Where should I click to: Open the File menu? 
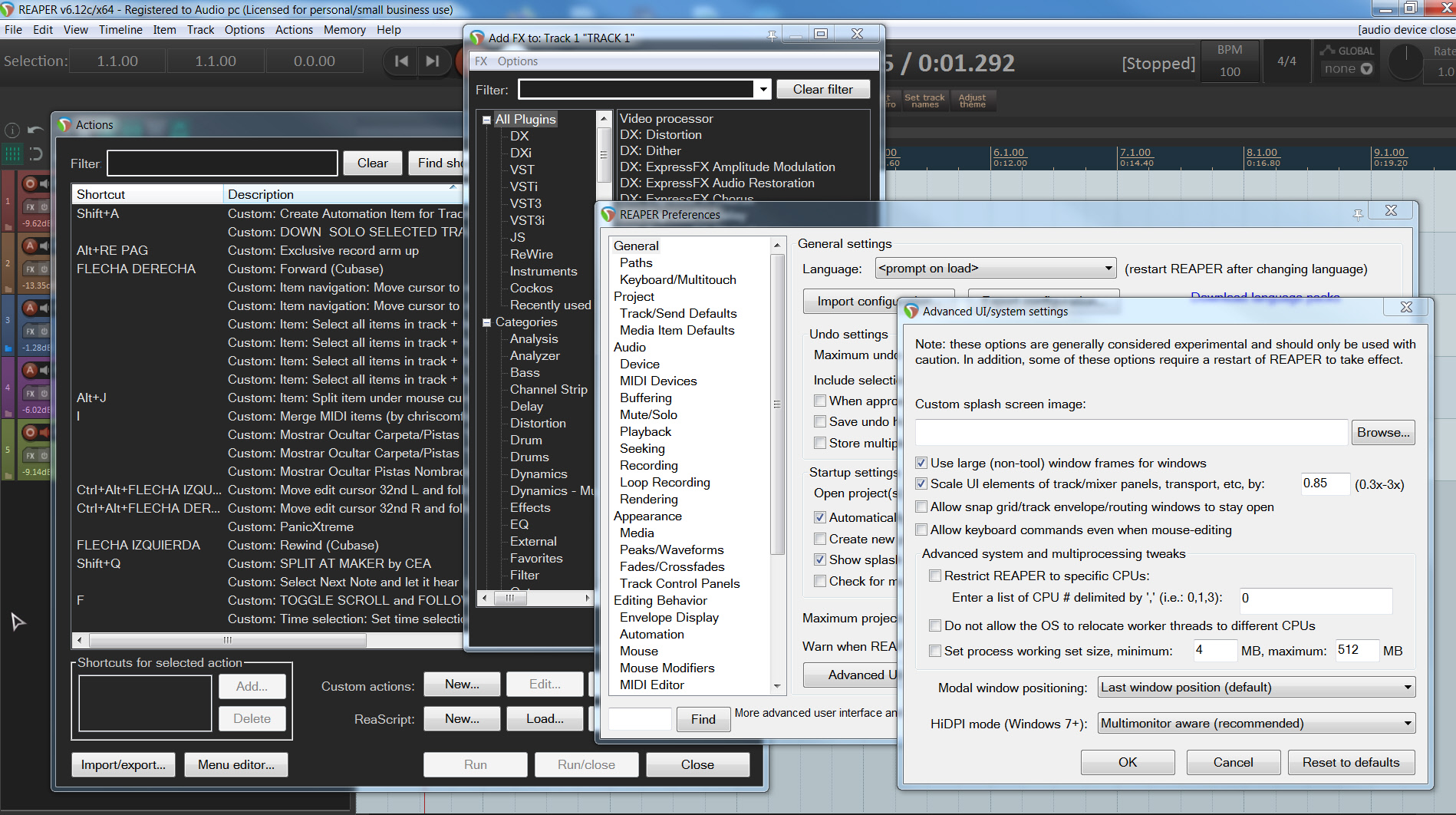(13, 30)
